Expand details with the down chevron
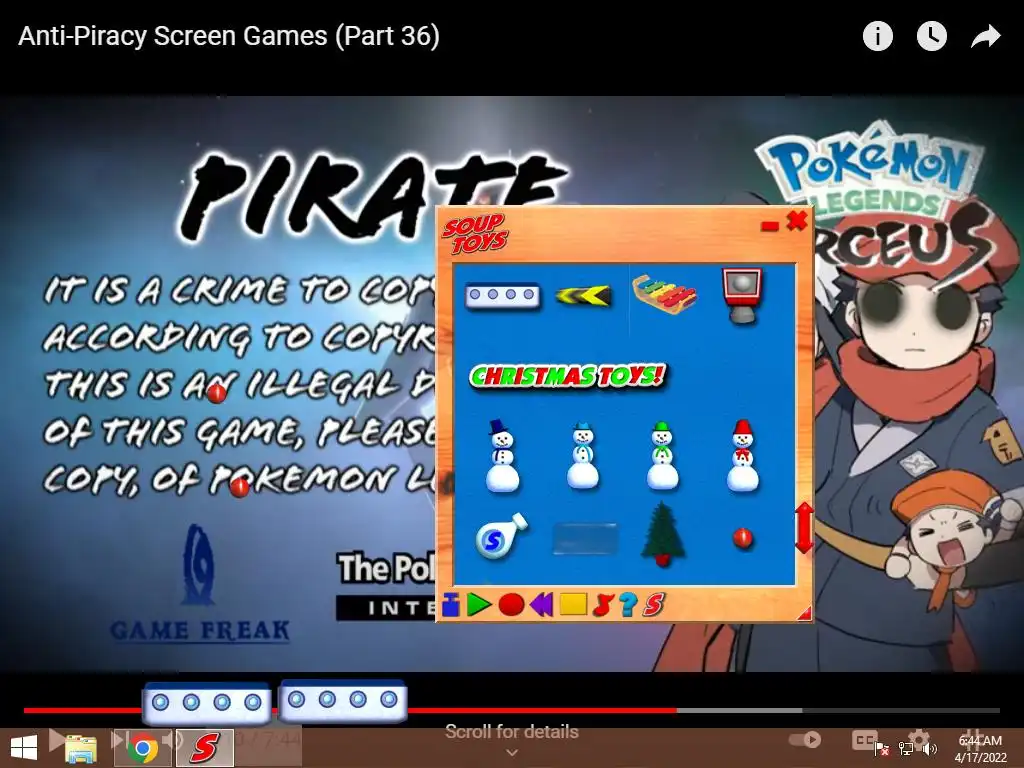 [512, 753]
